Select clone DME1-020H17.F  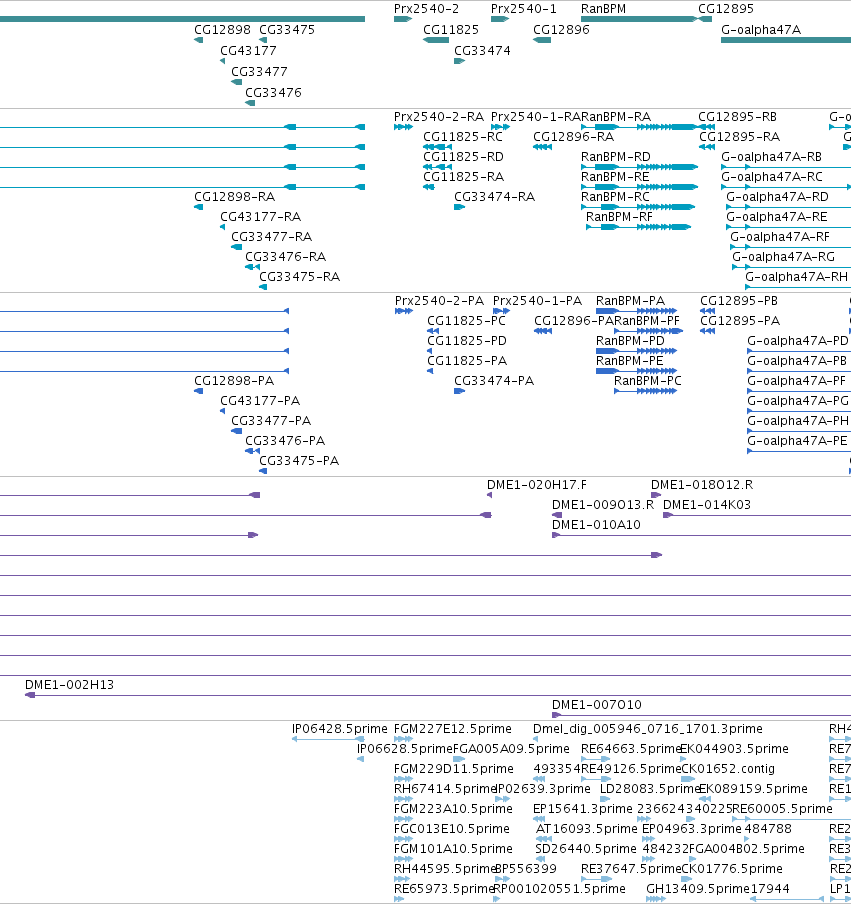[x=537, y=485]
